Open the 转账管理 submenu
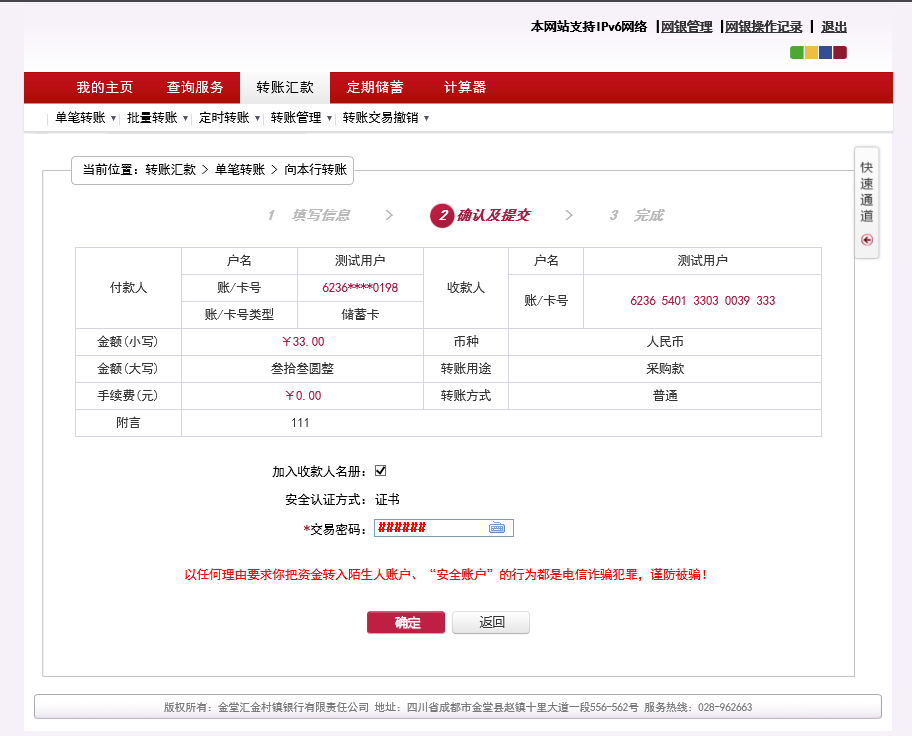 pyautogui.click(x=301, y=118)
